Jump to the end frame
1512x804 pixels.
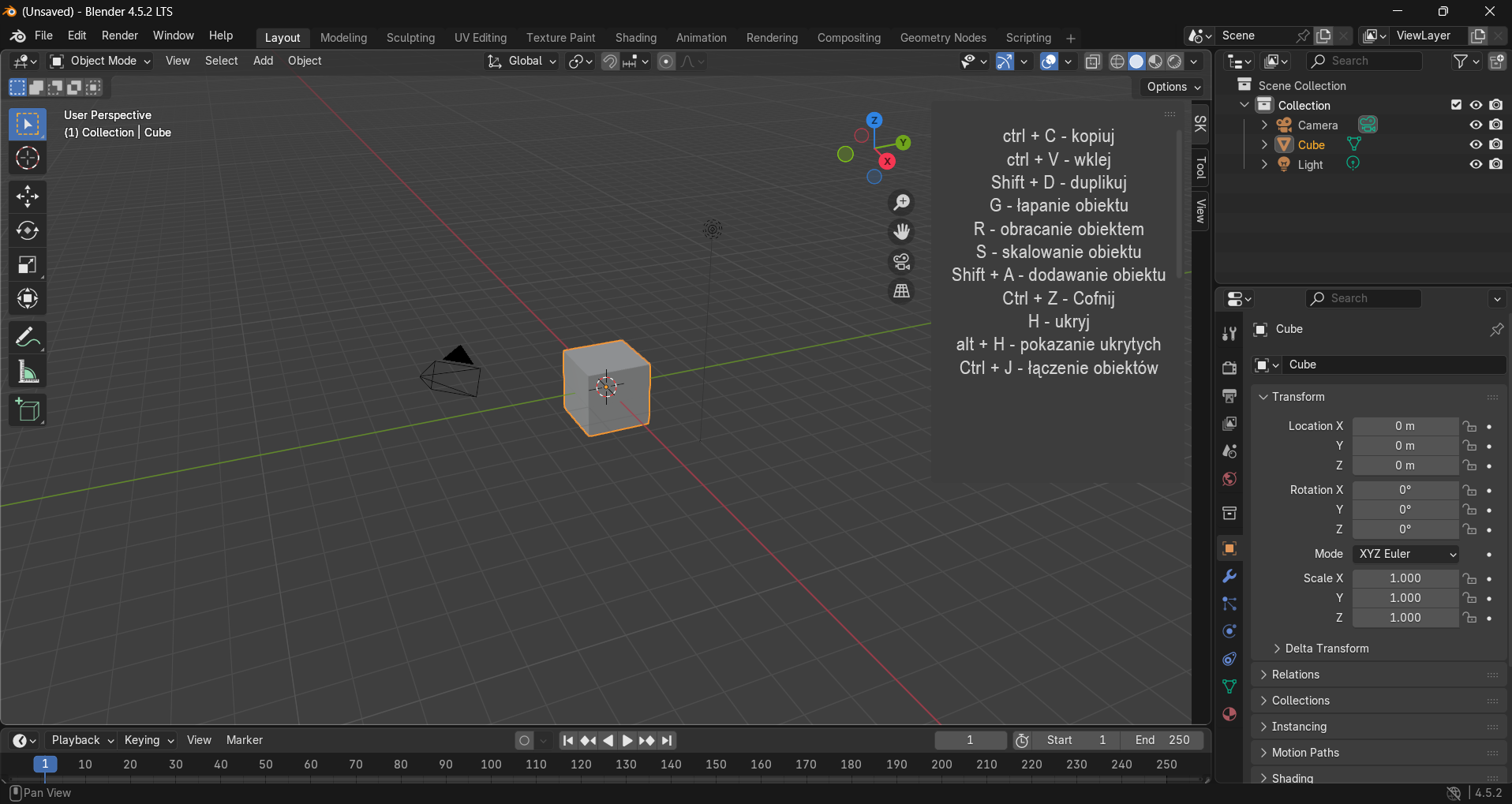click(668, 741)
